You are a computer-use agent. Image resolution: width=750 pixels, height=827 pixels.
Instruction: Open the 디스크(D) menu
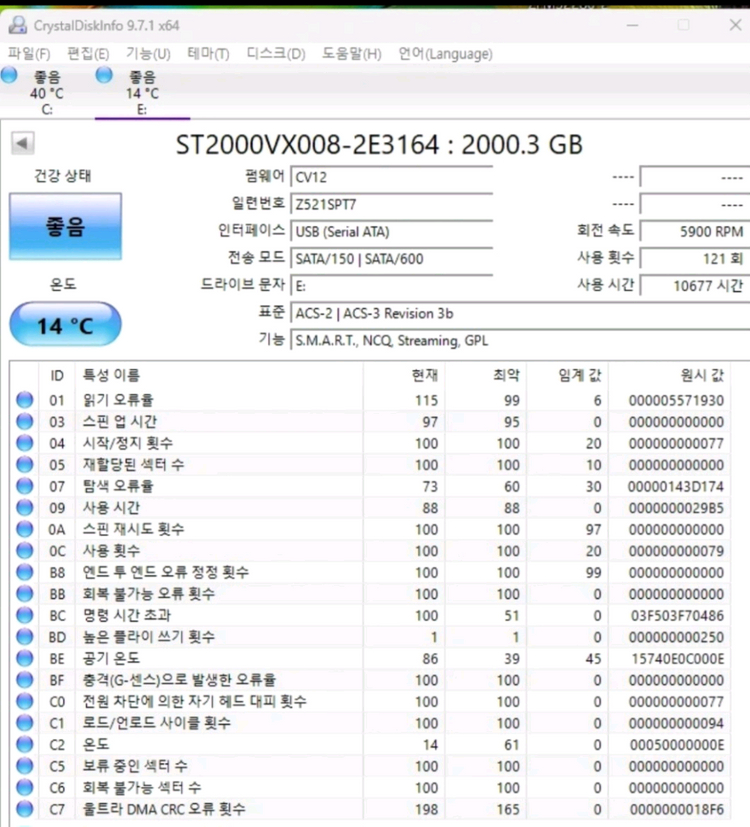click(276, 54)
